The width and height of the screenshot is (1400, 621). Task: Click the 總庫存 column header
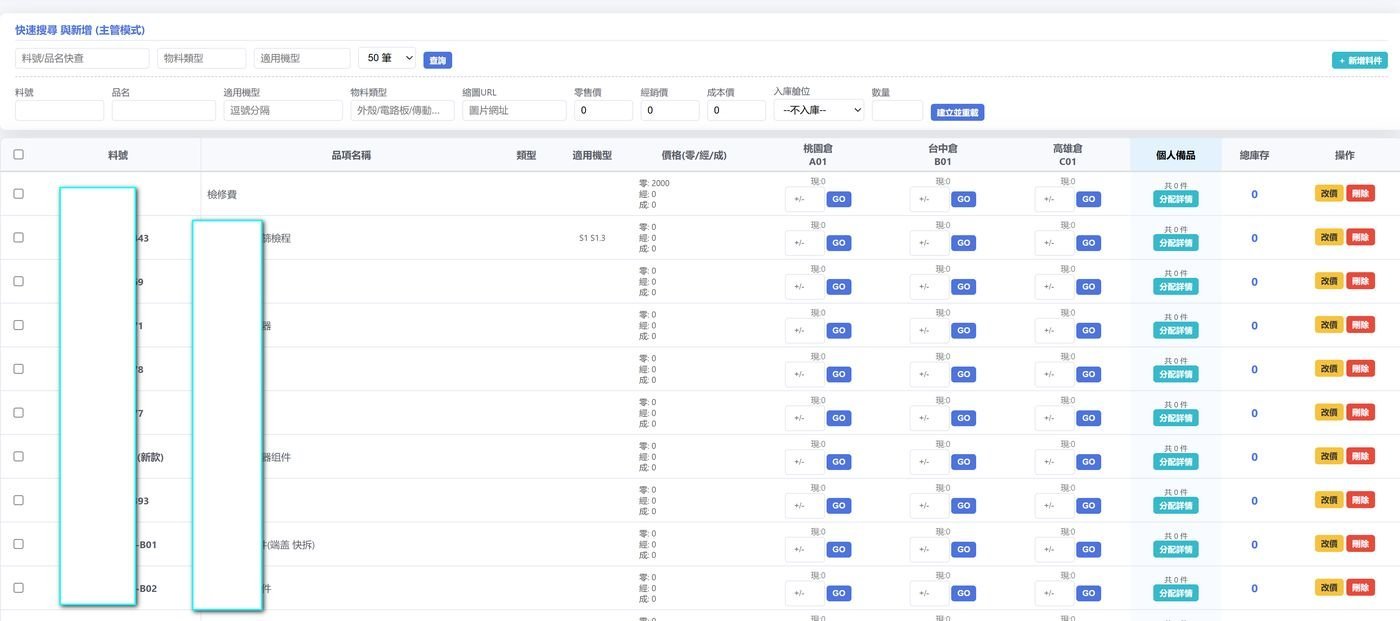[x=1254, y=156]
